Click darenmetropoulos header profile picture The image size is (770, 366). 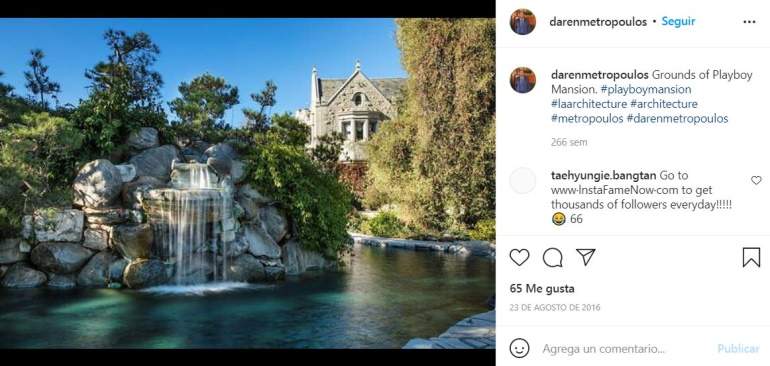(523, 22)
